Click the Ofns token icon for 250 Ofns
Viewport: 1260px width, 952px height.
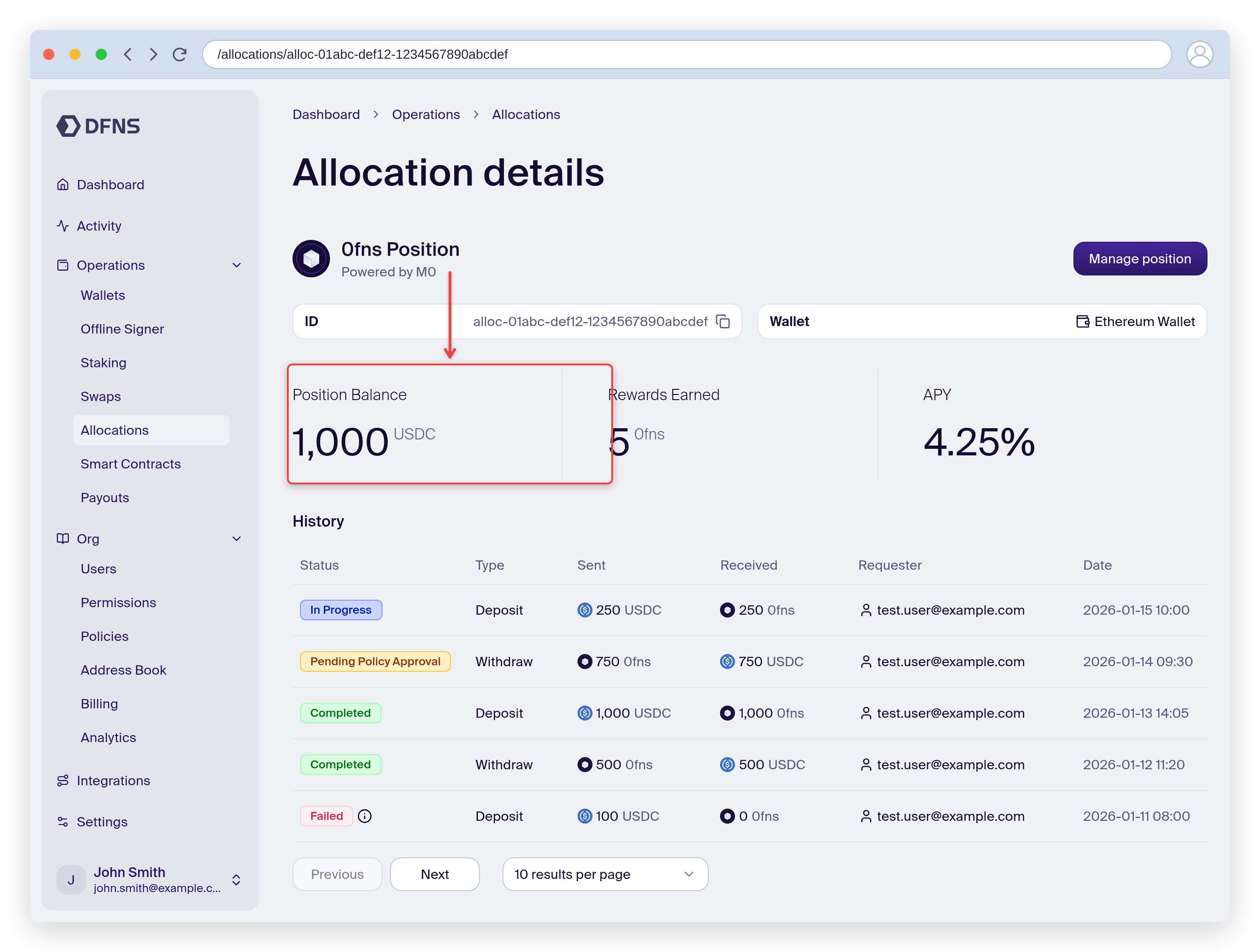click(x=727, y=610)
